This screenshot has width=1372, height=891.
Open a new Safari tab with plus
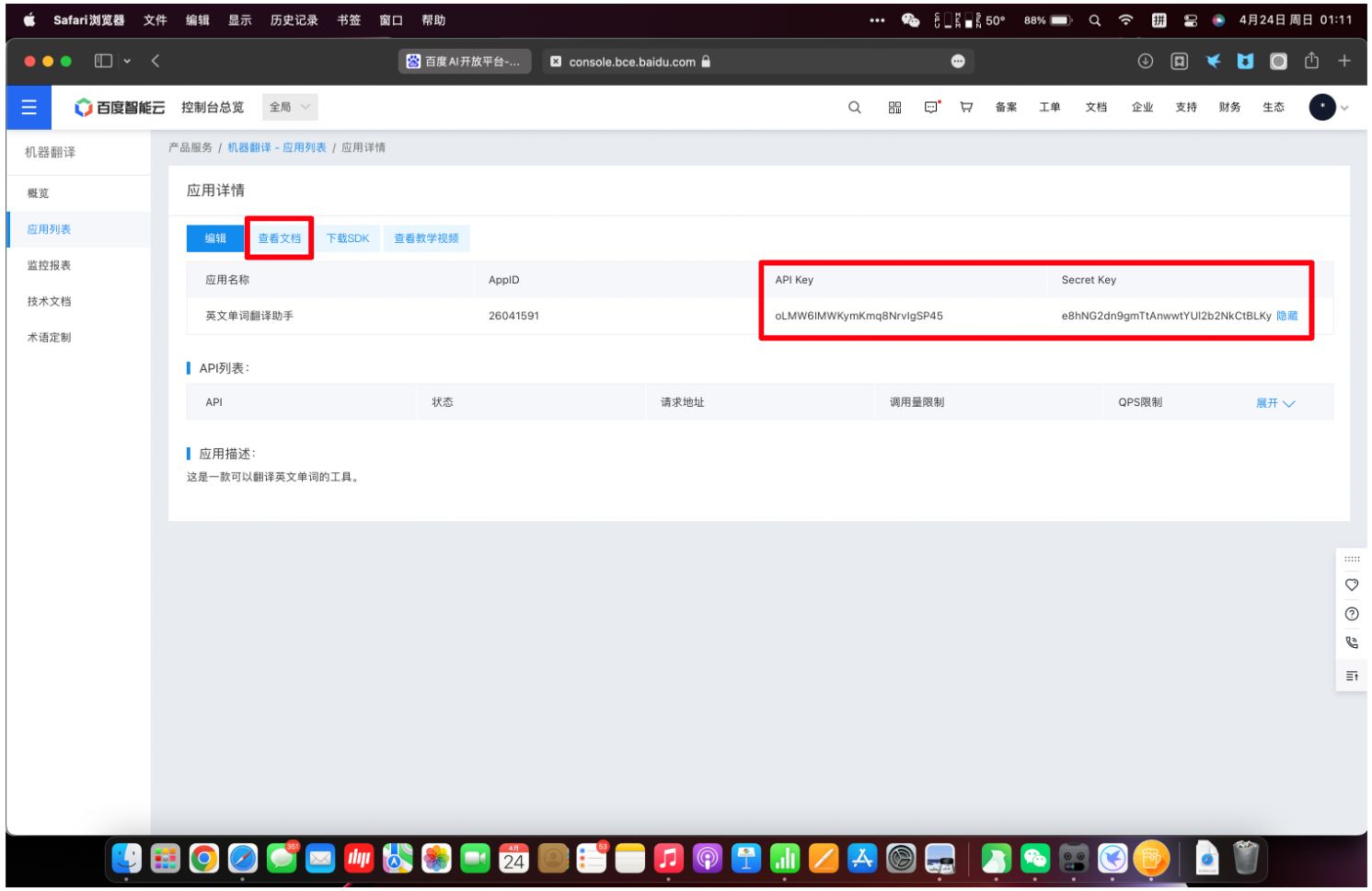pos(1344,61)
